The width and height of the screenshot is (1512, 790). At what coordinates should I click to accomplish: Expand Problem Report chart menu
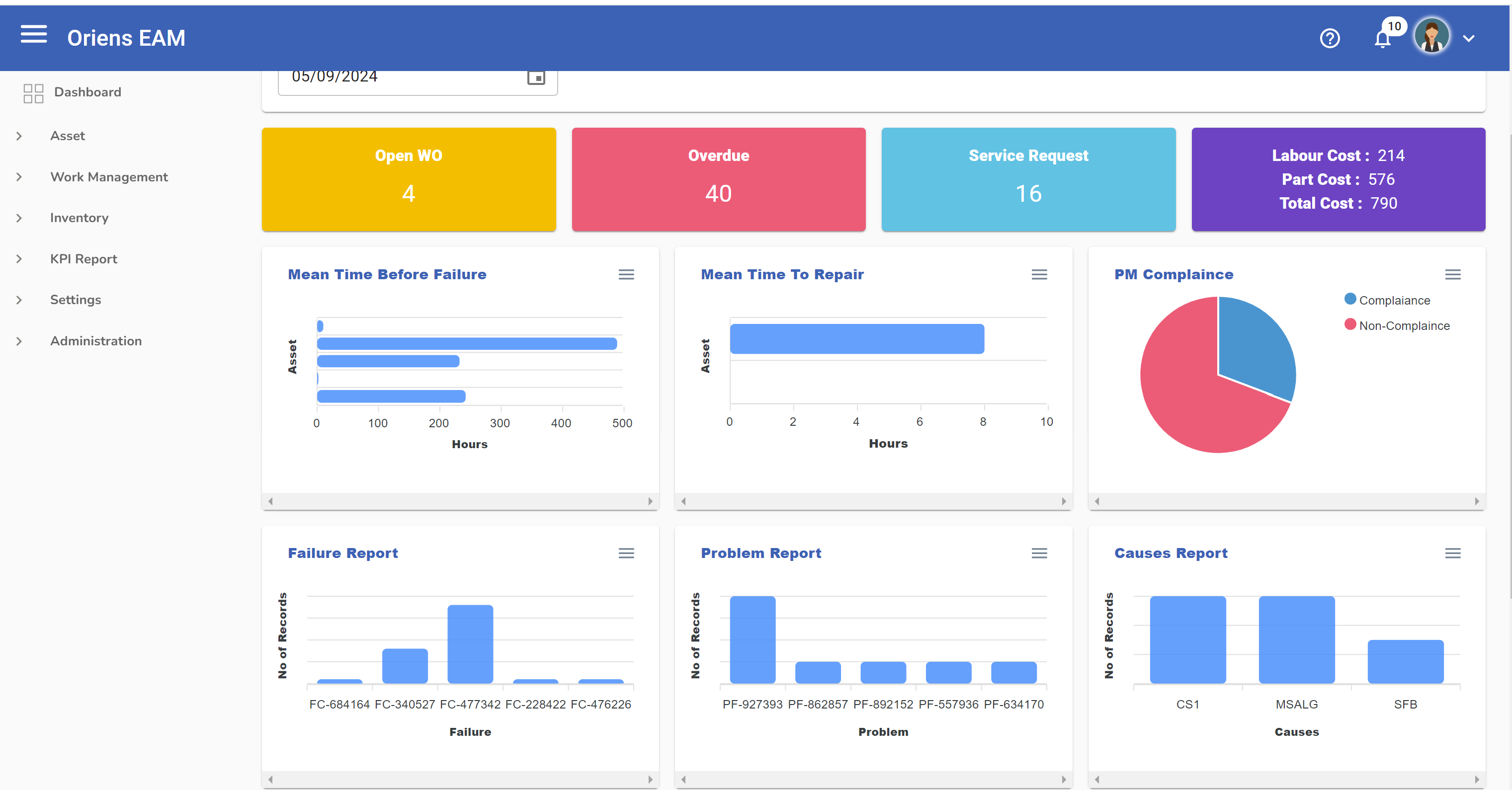pyautogui.click(x=1039, y=553)
